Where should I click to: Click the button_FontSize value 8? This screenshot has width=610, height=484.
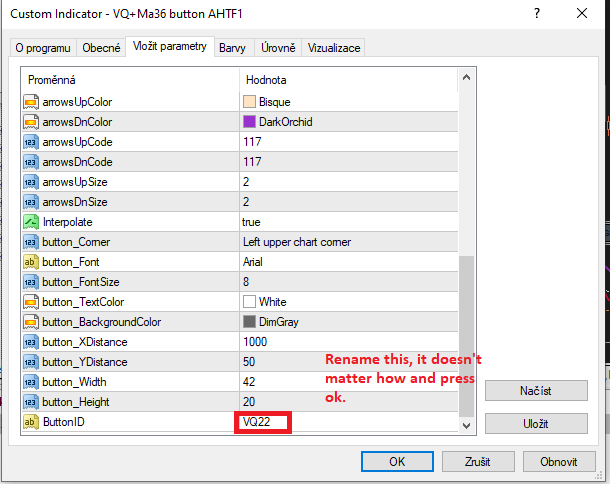(x=246, y=282)
